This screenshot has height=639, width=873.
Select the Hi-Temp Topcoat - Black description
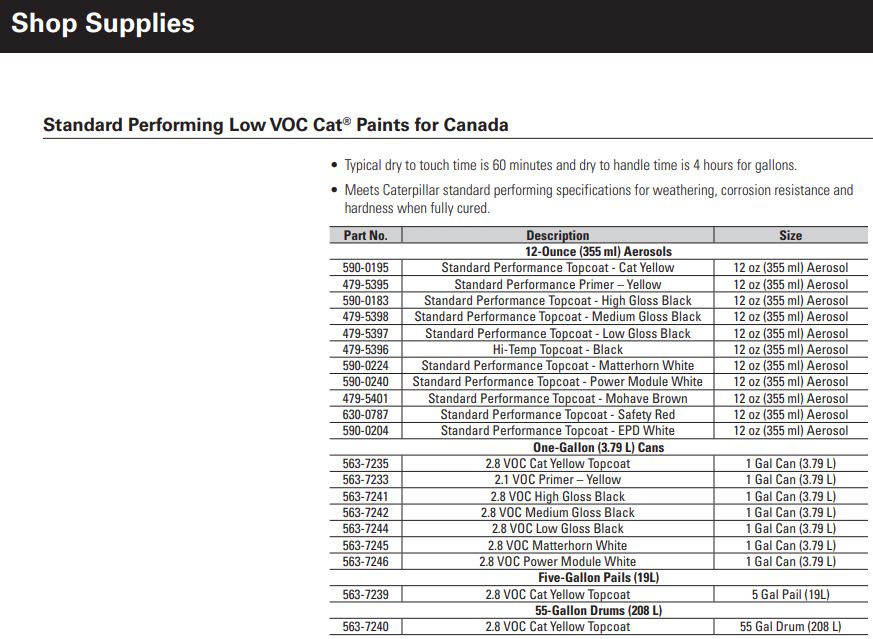[557, 350]
